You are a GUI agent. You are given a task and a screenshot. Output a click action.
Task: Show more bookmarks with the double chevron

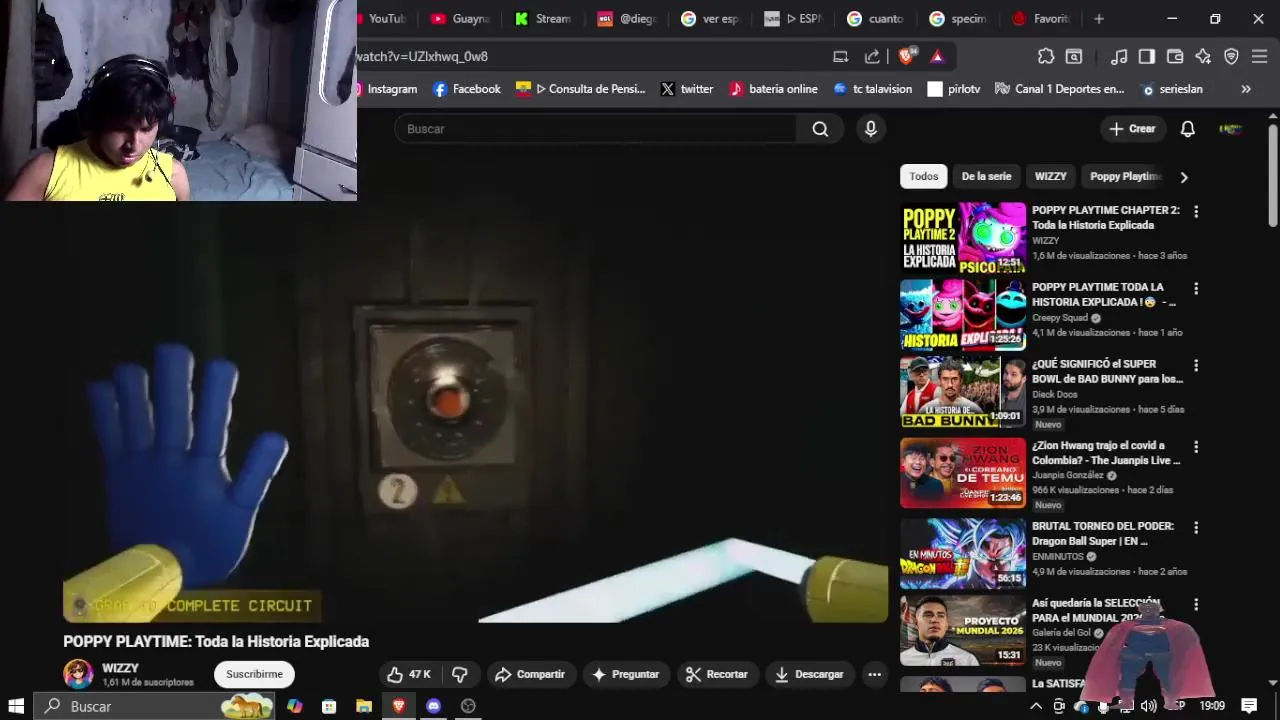(1246, 89)
